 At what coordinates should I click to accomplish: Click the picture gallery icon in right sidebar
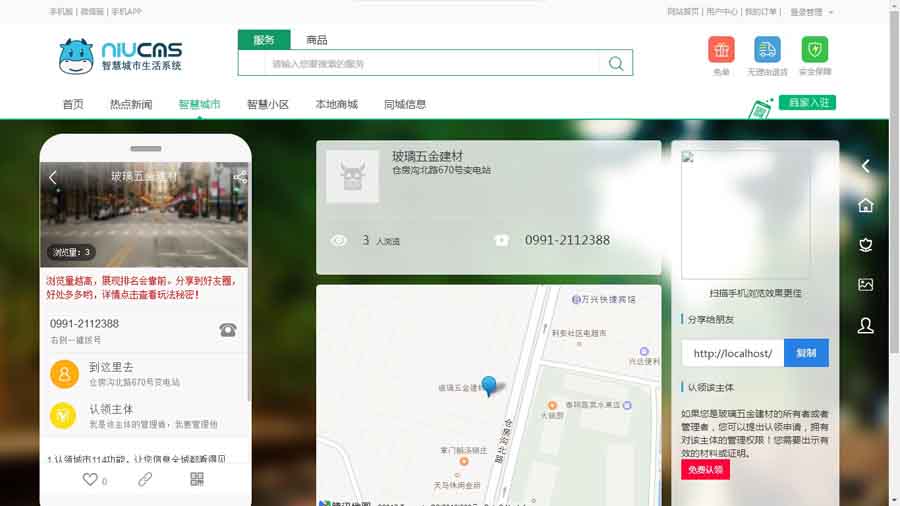click(866, 285)
